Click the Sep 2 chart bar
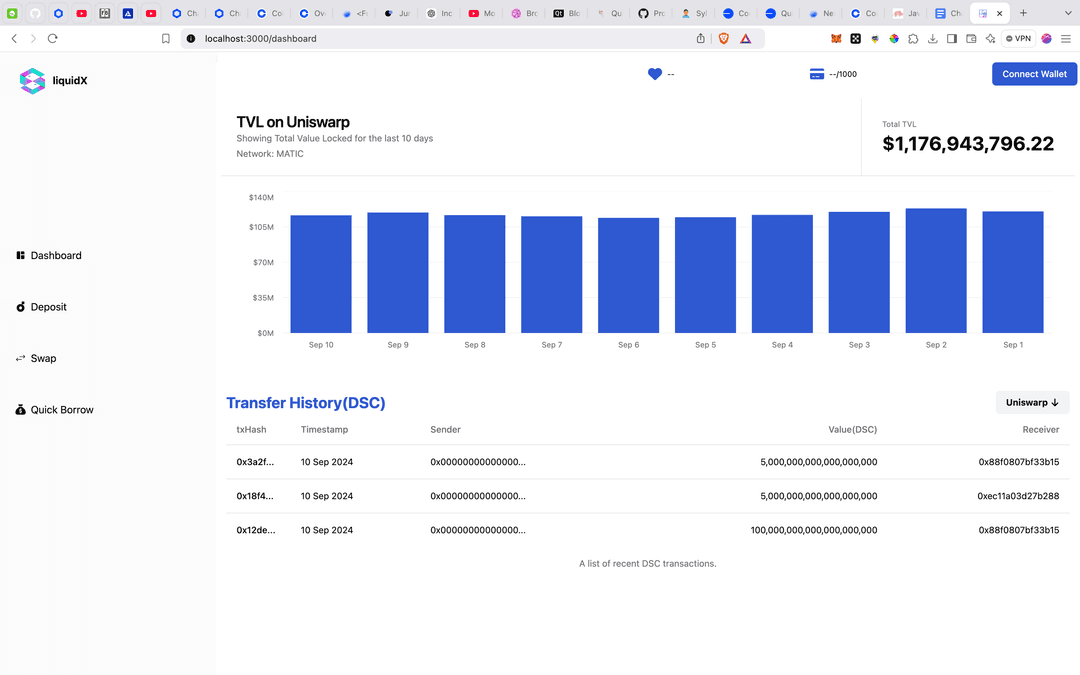 point(935,271)
